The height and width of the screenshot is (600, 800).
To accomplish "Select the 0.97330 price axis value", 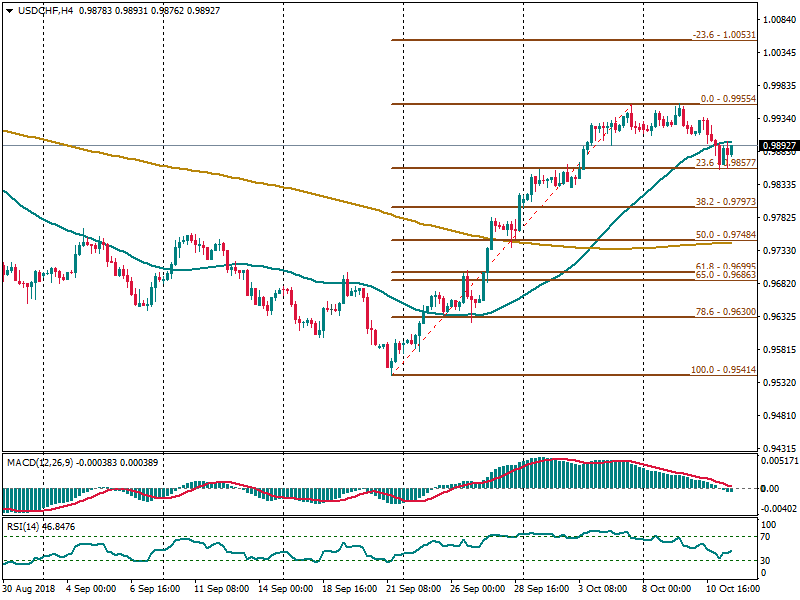I will pos(780,251).
